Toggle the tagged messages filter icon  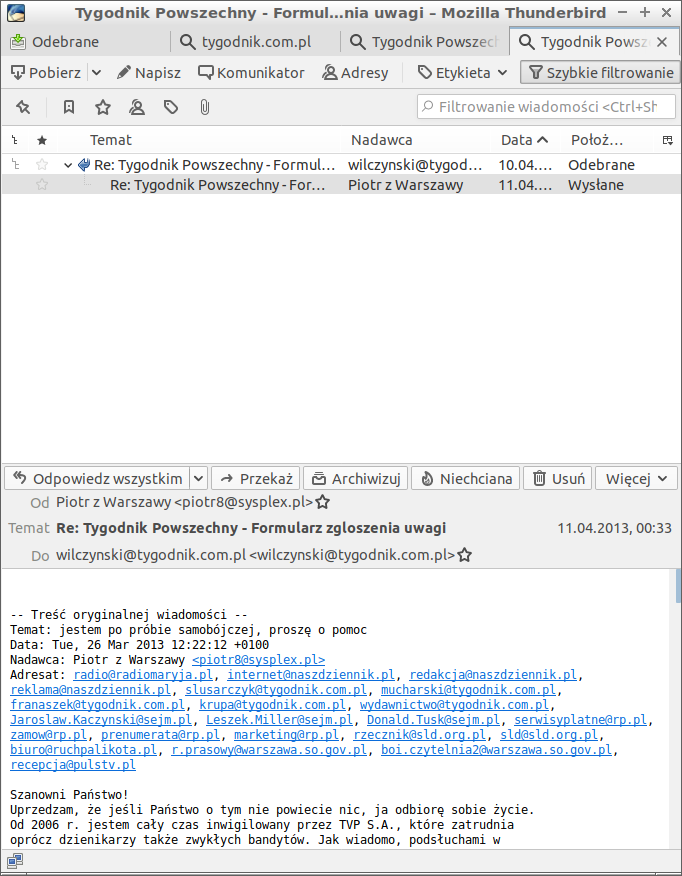(171, 107)
